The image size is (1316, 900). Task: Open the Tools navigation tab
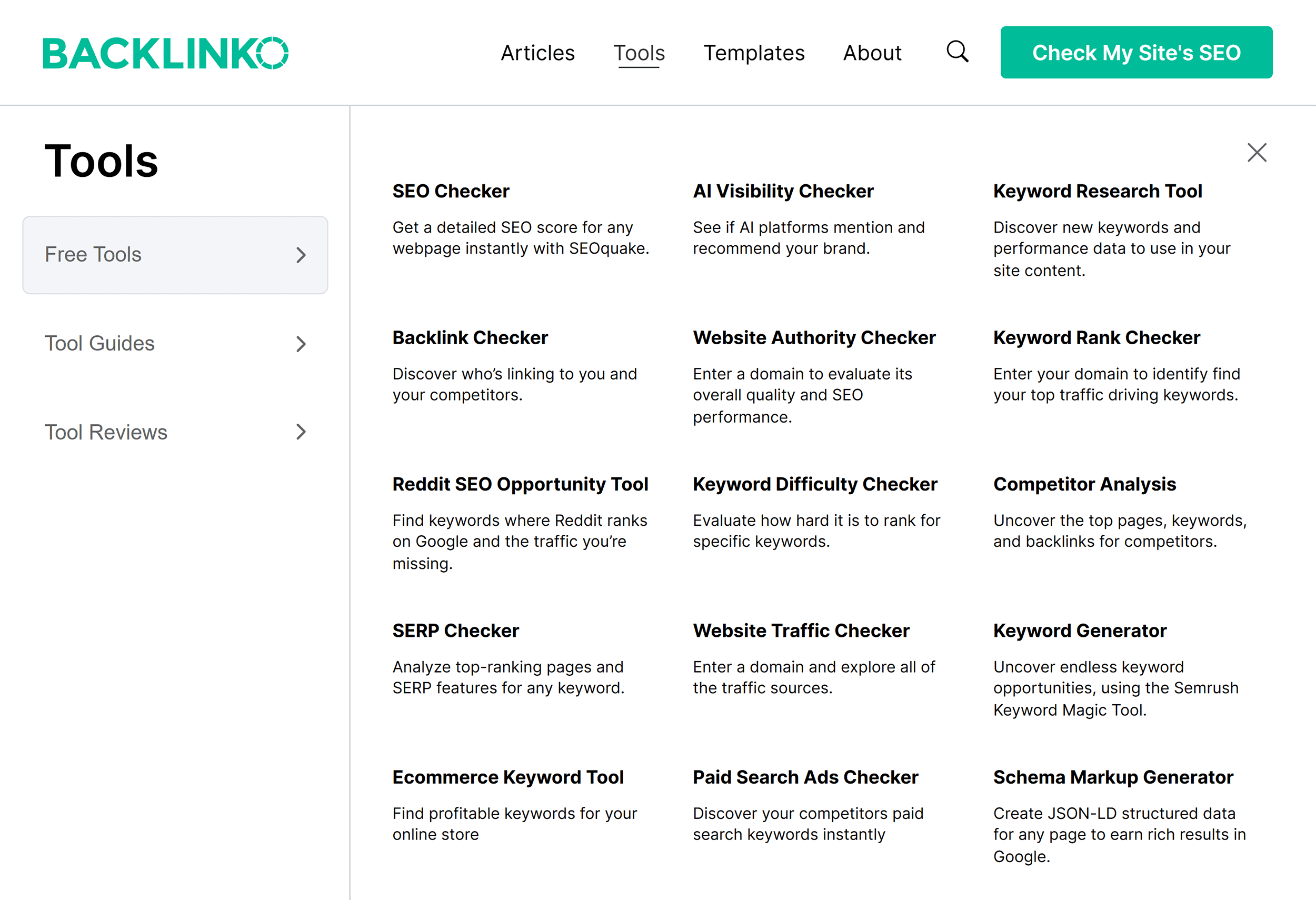(640, 53)
